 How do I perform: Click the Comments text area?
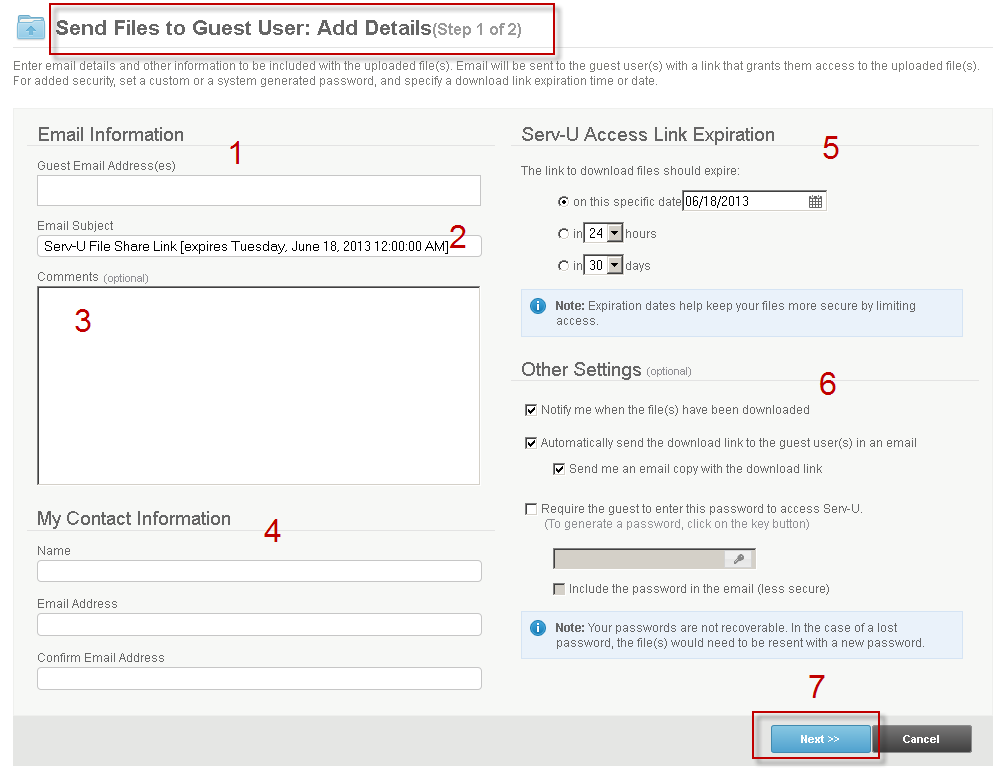click(258, 385)
